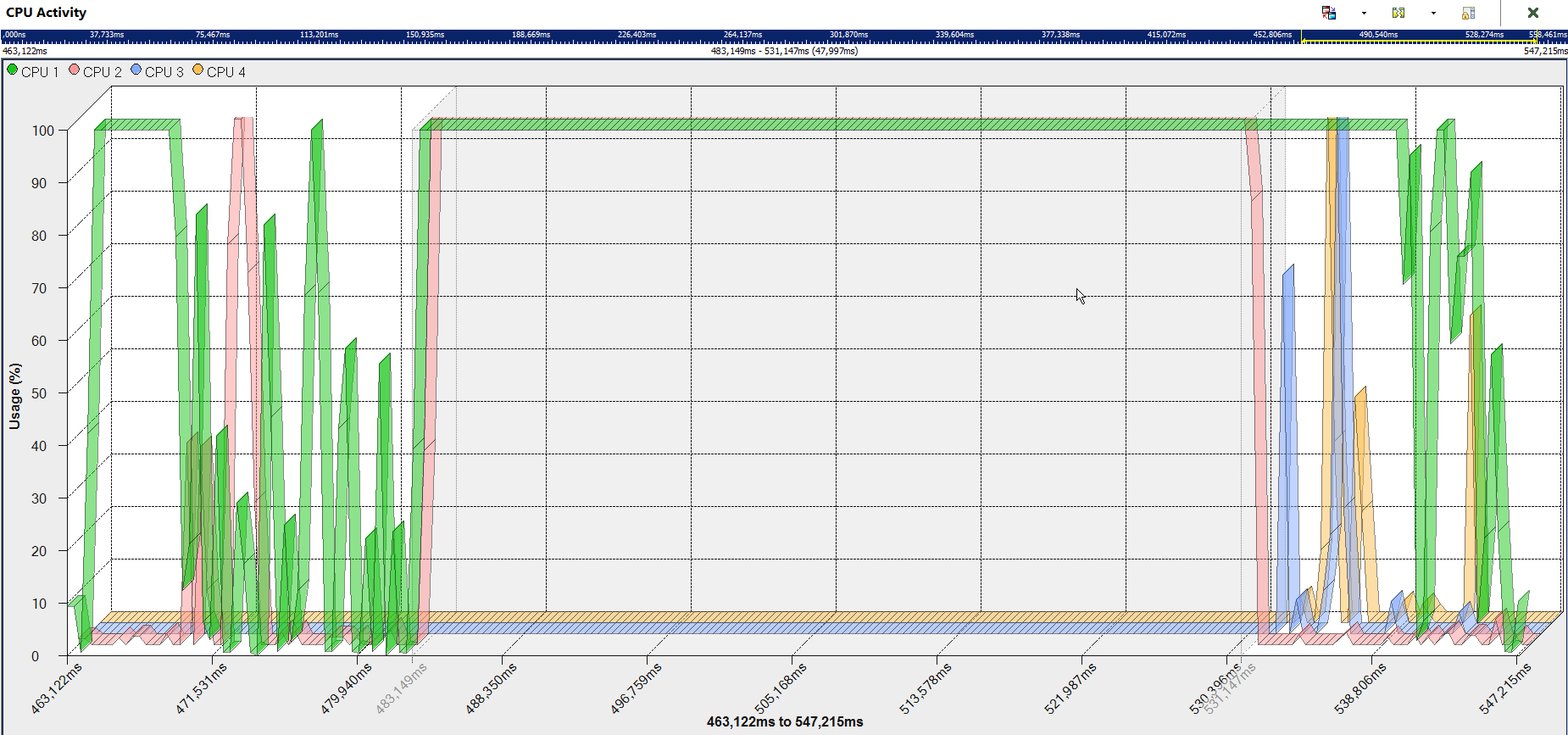Click the 483,149ms - 531,147ms range readout
This screenshot has height=735, width=1568.
point(784,51)
